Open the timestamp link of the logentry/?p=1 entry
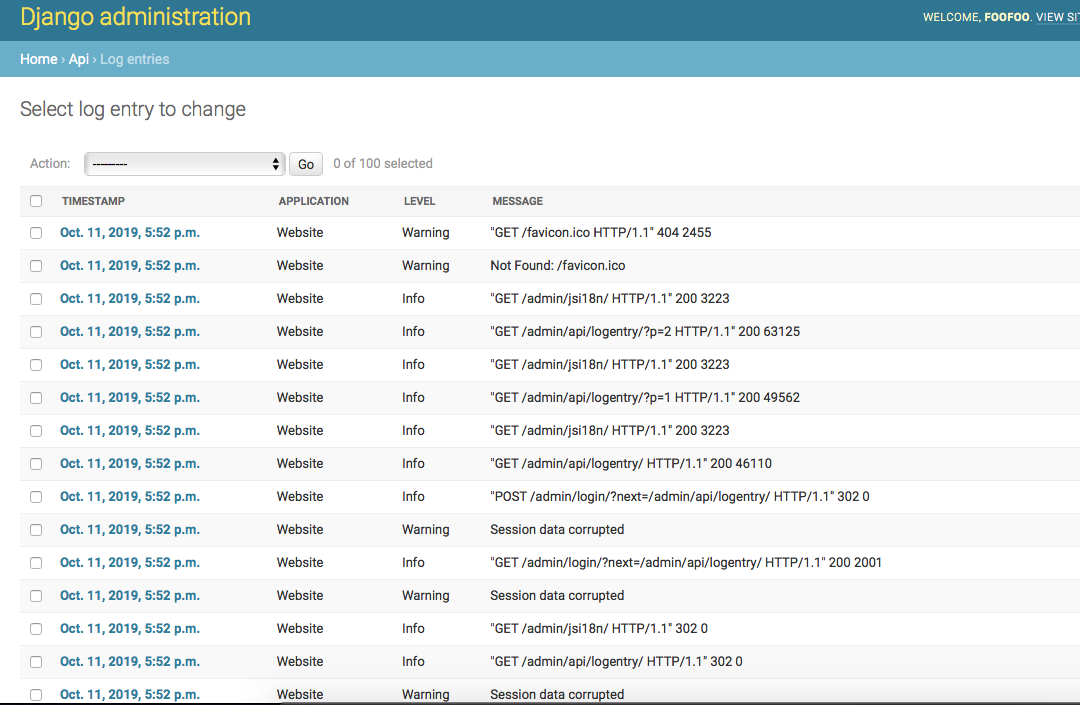This screenshot has width=1080, height=705. (x=129, y=398)
